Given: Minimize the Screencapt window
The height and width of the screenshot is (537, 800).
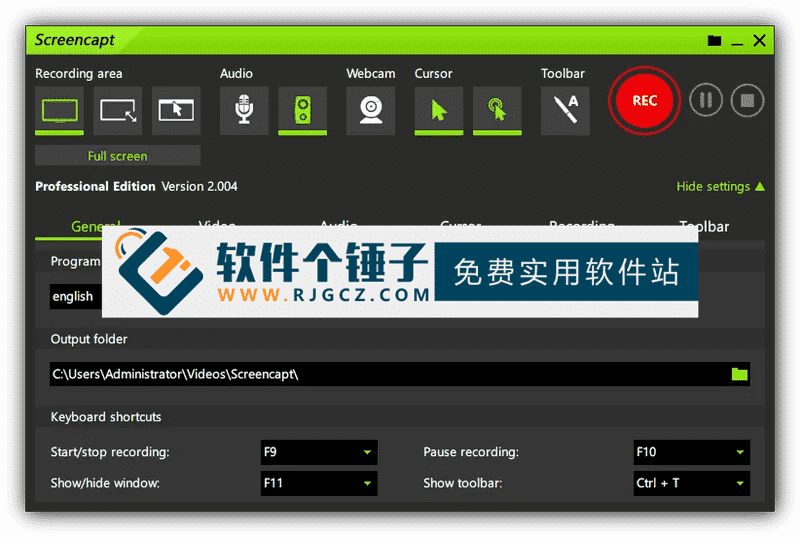Looking at the screenshot, I should (x=737, y=42).
